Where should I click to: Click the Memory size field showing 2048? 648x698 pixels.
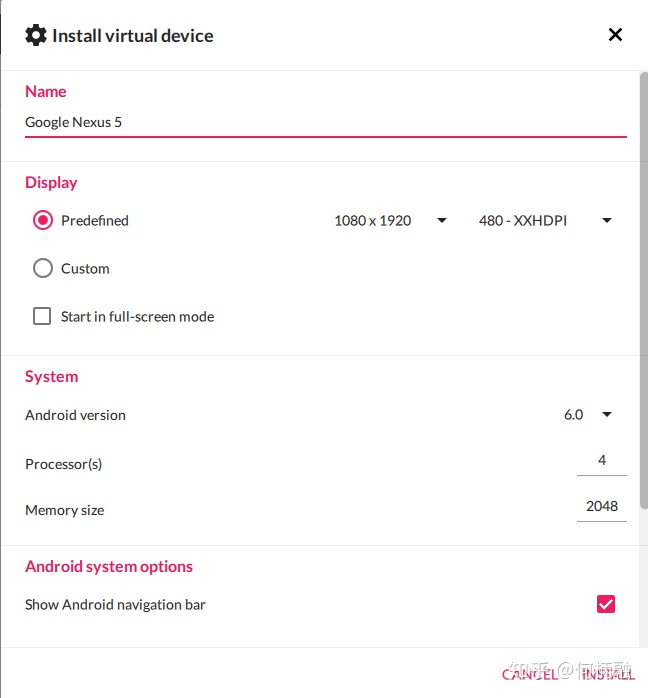click(602, 507)
